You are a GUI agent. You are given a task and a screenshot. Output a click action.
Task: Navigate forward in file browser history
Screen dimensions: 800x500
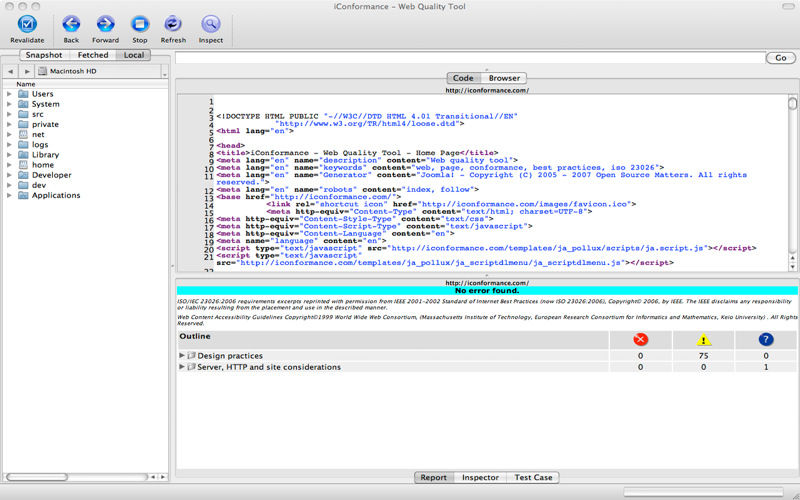[x=27, y=71]
